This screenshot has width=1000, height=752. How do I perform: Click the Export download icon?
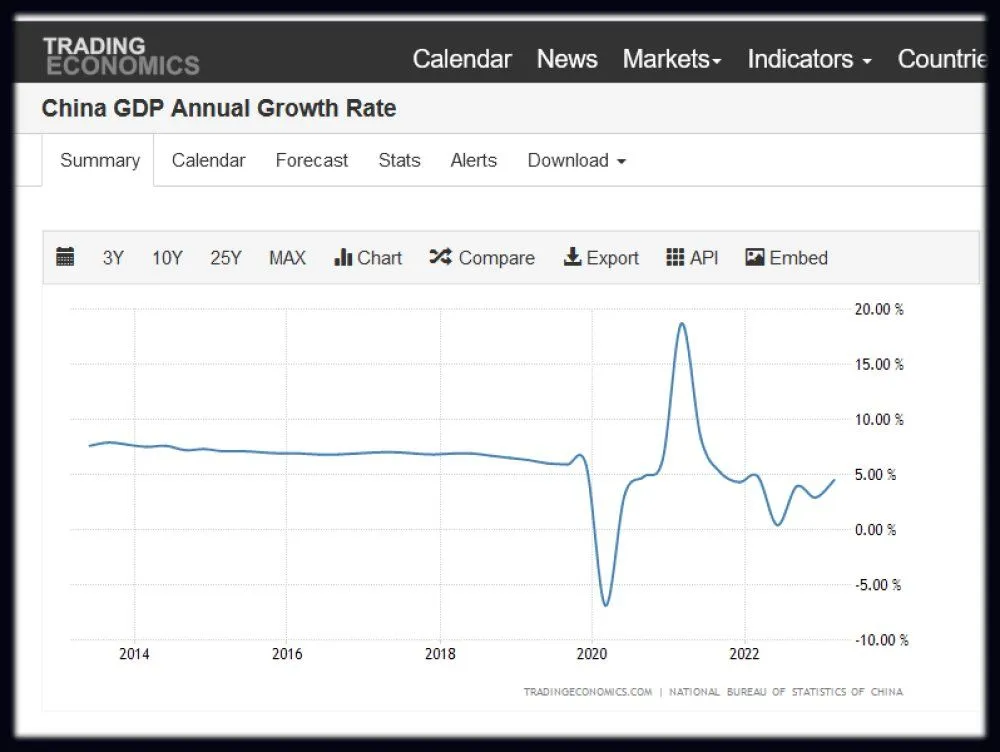pos(572,258)
